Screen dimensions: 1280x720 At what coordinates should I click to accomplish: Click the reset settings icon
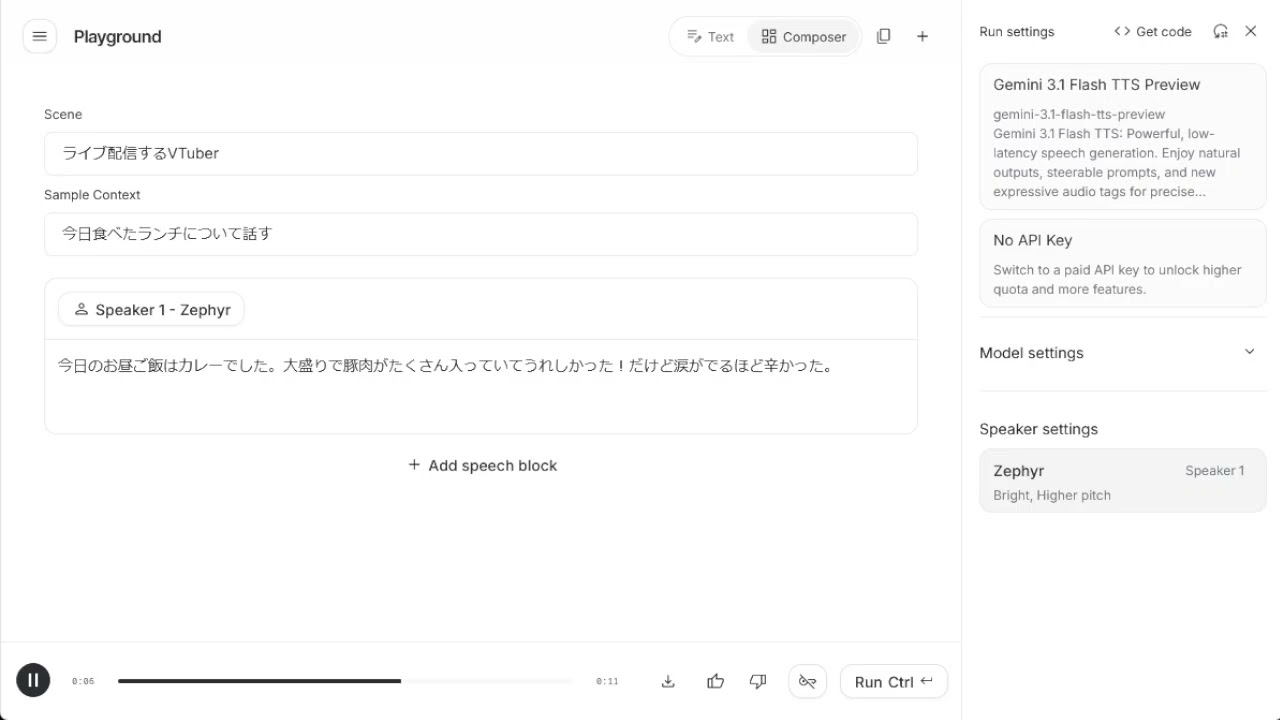[1220, 32]
